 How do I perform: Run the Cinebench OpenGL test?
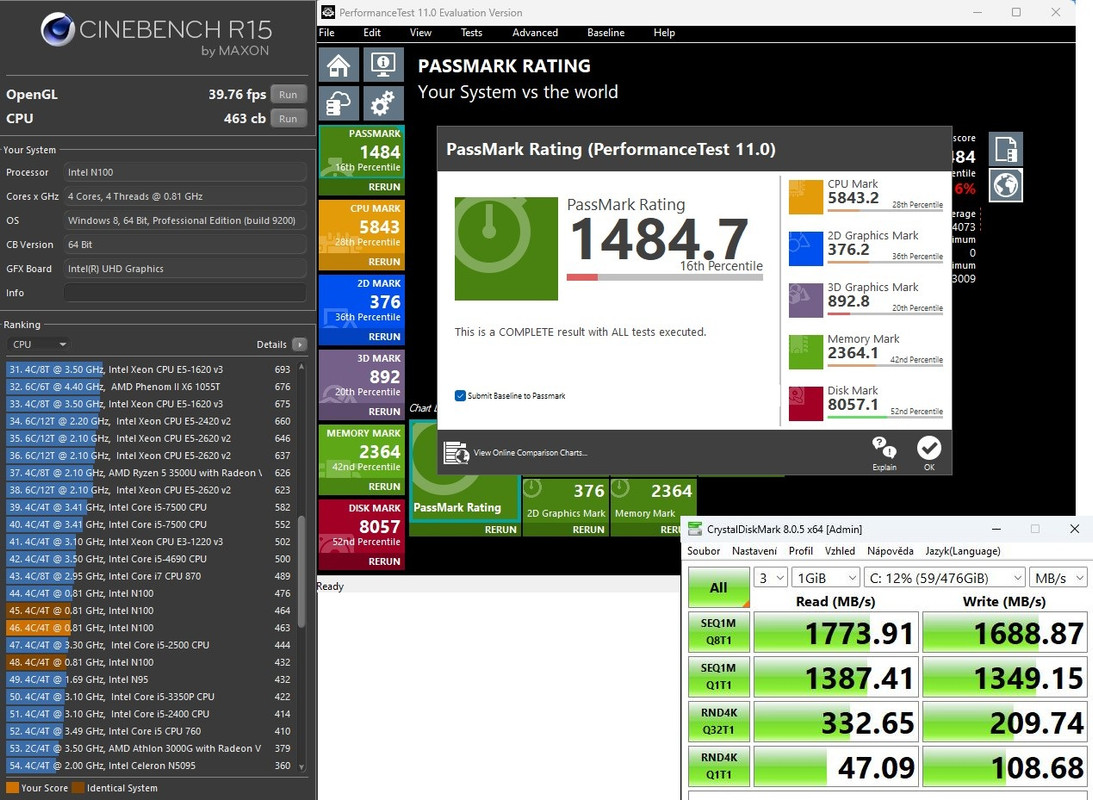[x=288, y=95]
